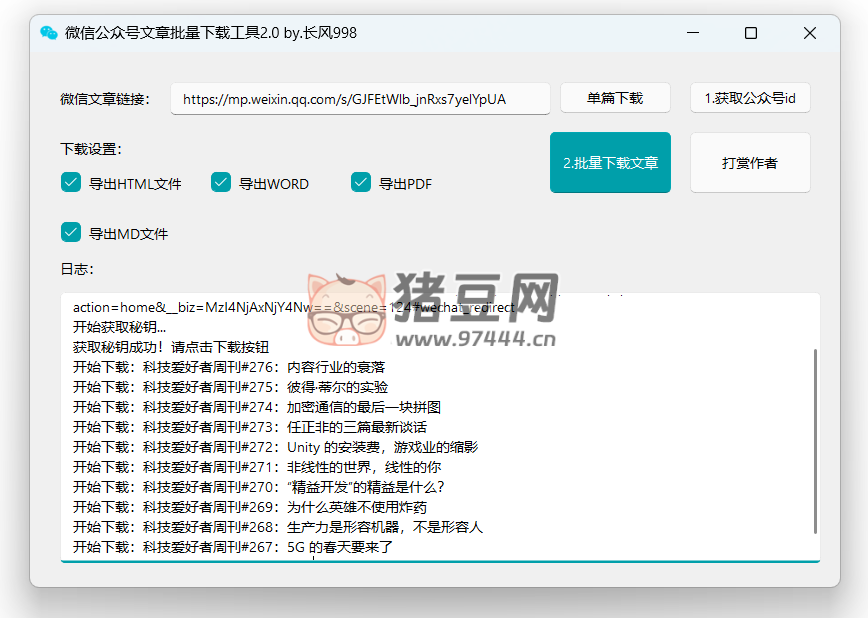Start batch download with 2.批量下载文章
This screenshot has width=868, height=618.
point(610,163)
